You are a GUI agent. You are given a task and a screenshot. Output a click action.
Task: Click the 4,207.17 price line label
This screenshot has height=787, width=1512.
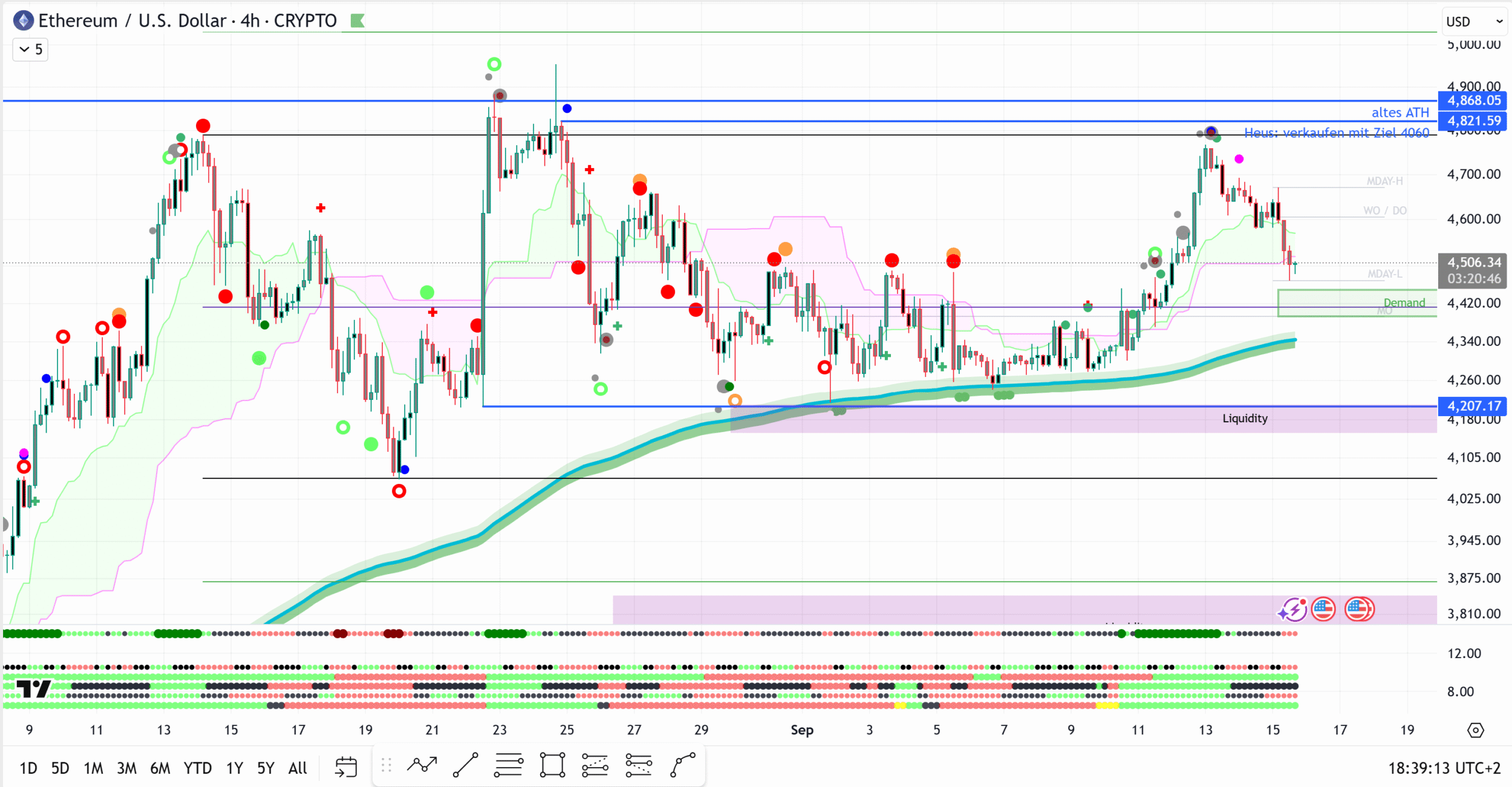coord(1473,406)
